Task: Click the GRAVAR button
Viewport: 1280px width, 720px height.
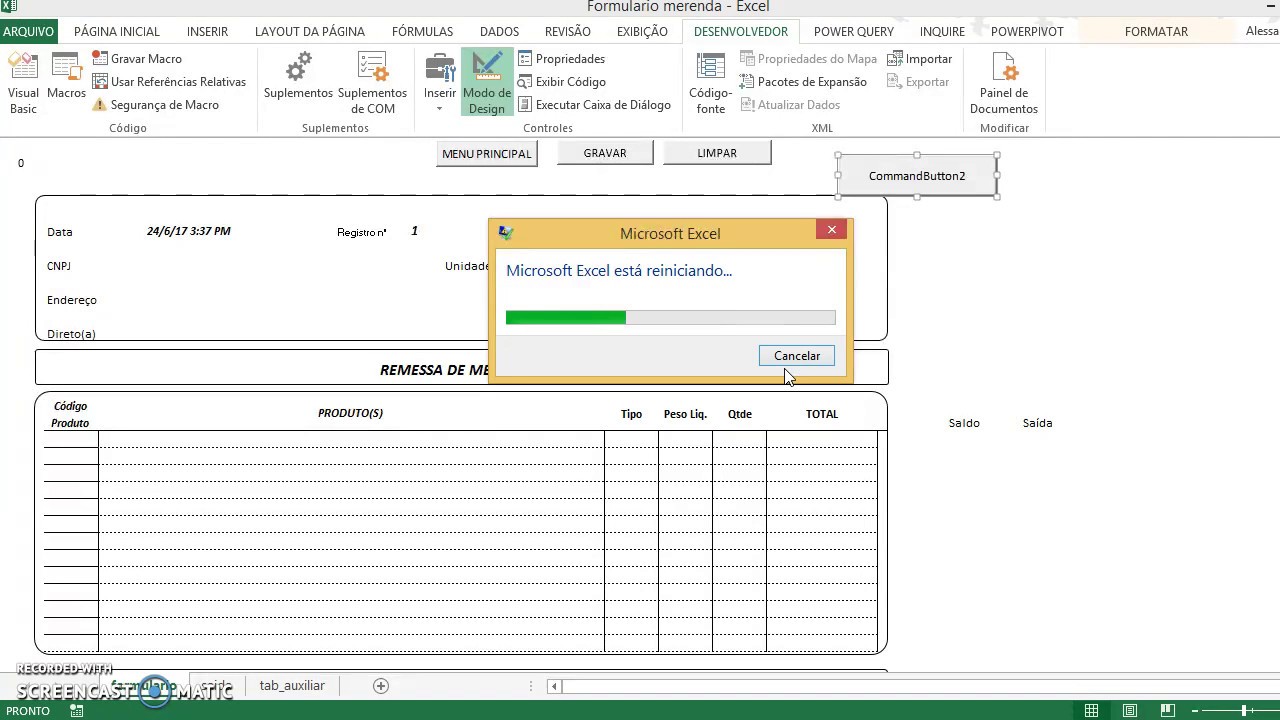Action: [605, 153]
